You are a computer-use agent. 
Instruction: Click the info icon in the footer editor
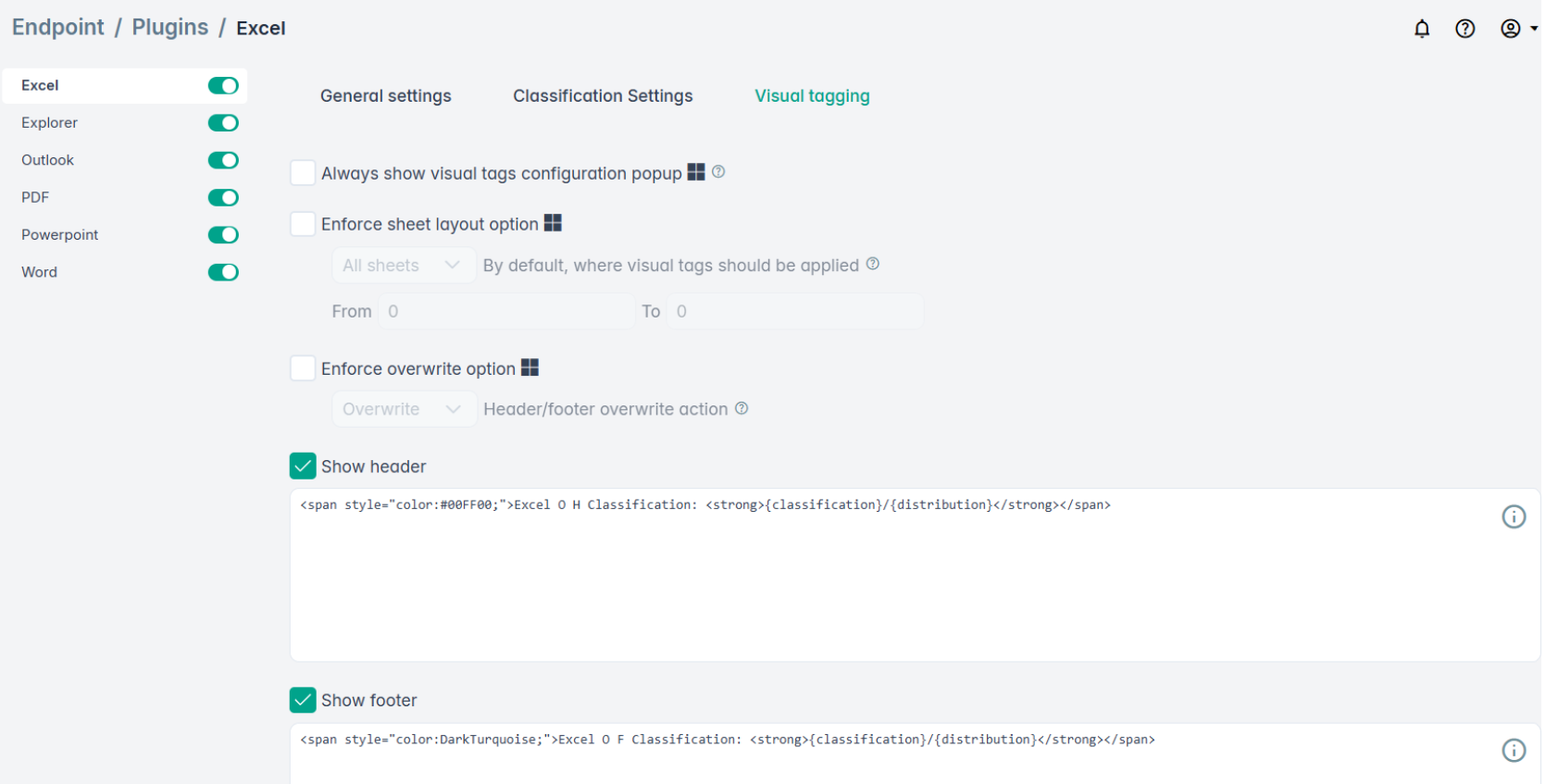[1514, 751]
